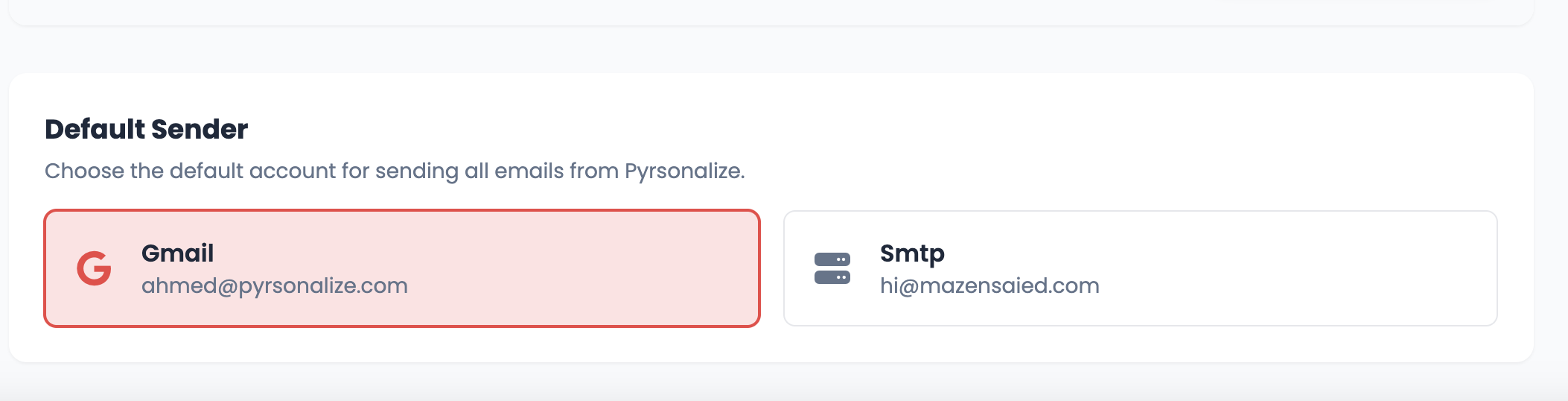
Task: Click the bottom dark bar of the server icon
Action: pyautogui.click(x=832, y=277)
